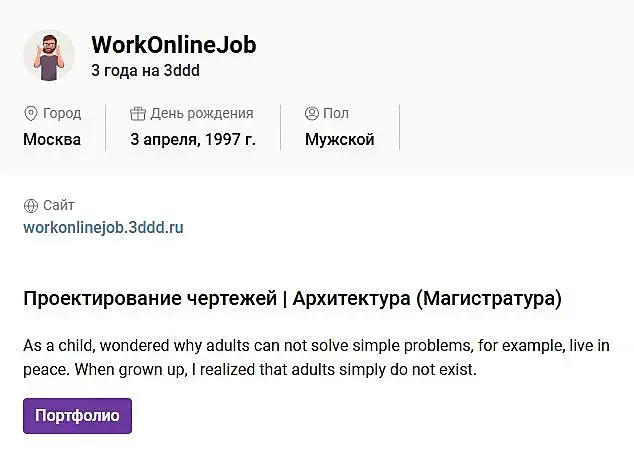The width and height of the screenshot is (634, 457).
Task: Click the 'Архитектура (Магистратура)' heading text
Action: point(427,298)
